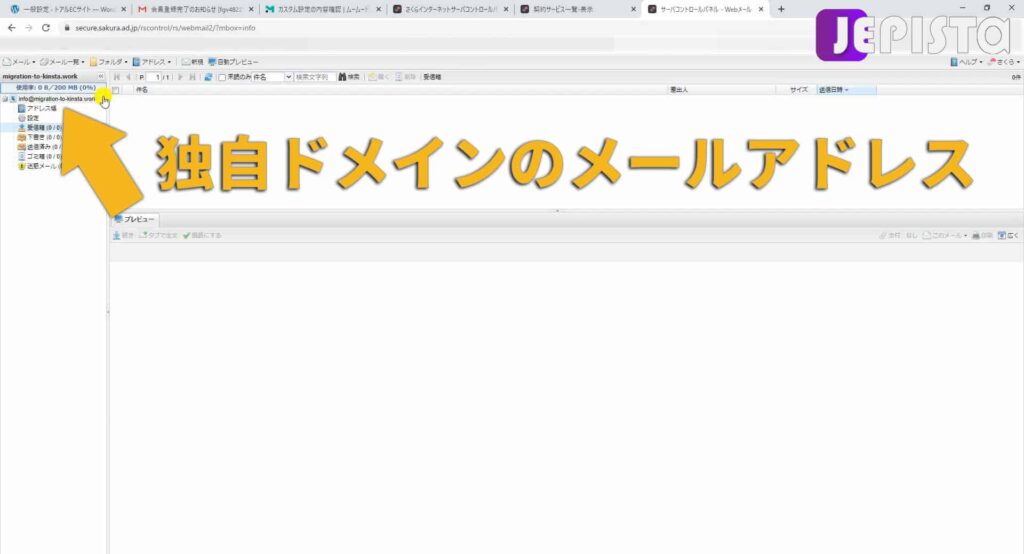Click the 印刷 print button
The image size is (1024, 554).
coord(982,236)
